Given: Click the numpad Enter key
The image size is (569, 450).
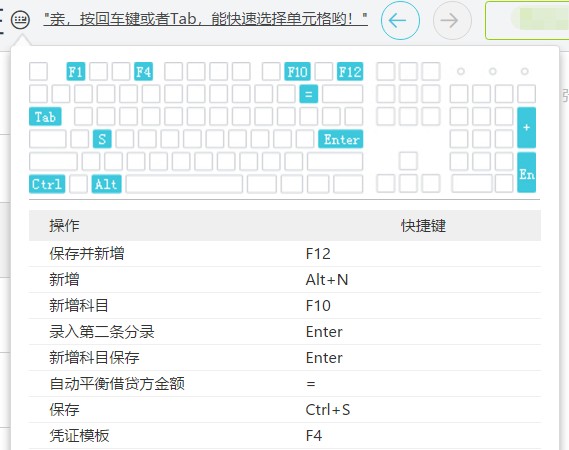Looking at the screenshot, I should pyautogui.click(x=527, y=173).
